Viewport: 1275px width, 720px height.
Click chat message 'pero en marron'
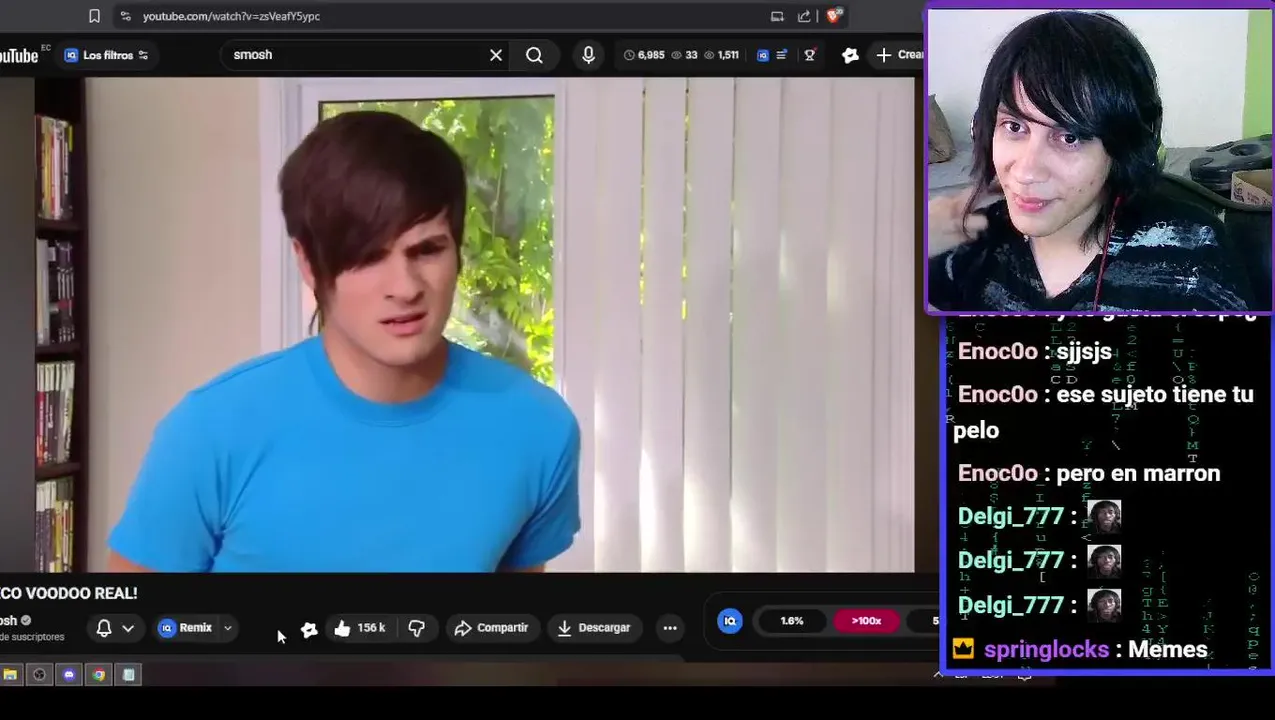click(x=1089, y=473)
